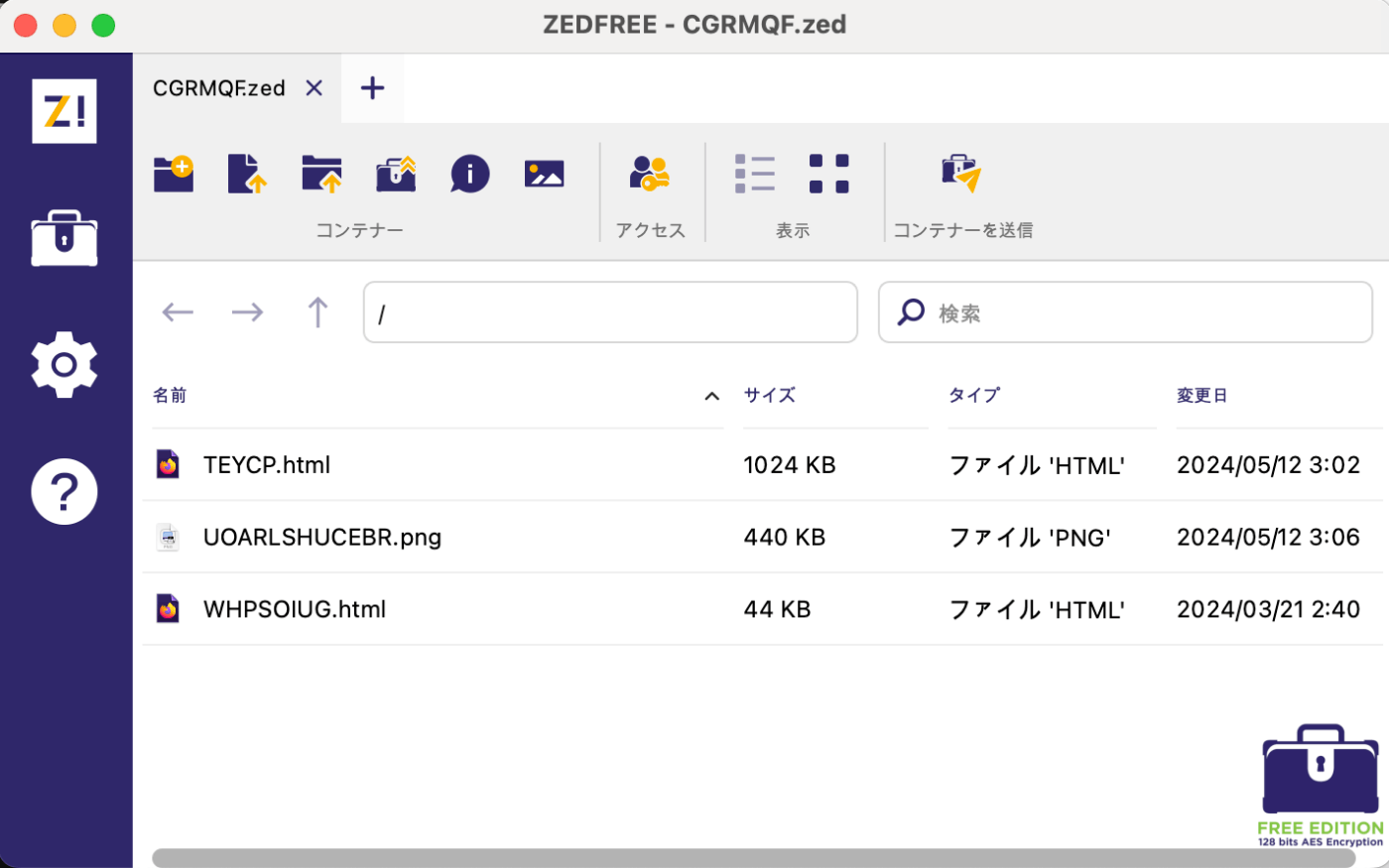Click date 2024/05/12 3:02
Image resolution: width=1389 pixels, height=868 pixels.
pyautogui.click(x=1268, y=464)
